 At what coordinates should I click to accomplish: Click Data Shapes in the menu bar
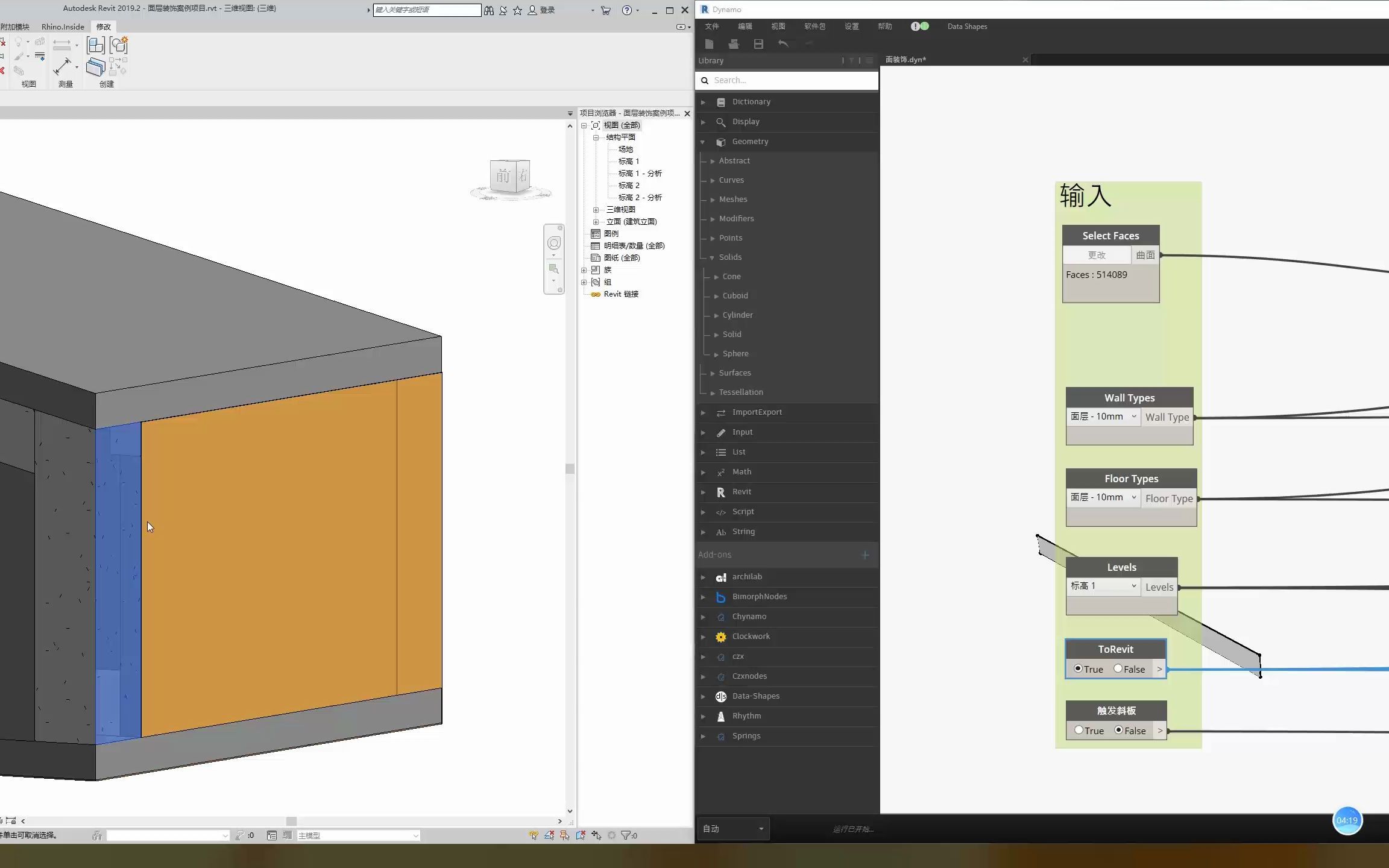tap(967, 27)
